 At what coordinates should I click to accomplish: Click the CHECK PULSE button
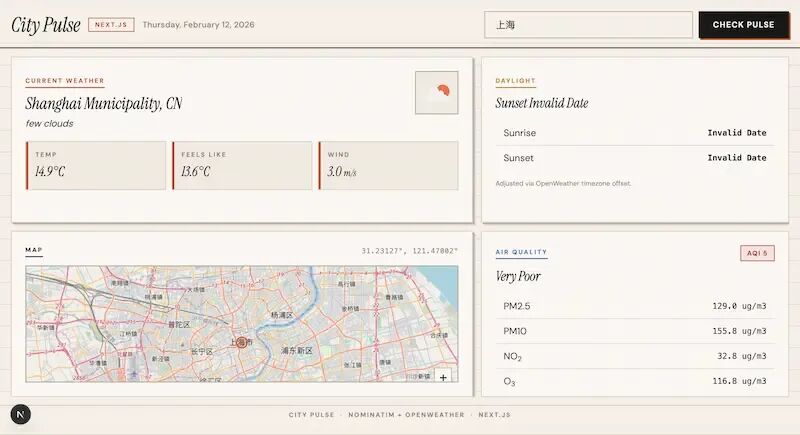point(743,24)
